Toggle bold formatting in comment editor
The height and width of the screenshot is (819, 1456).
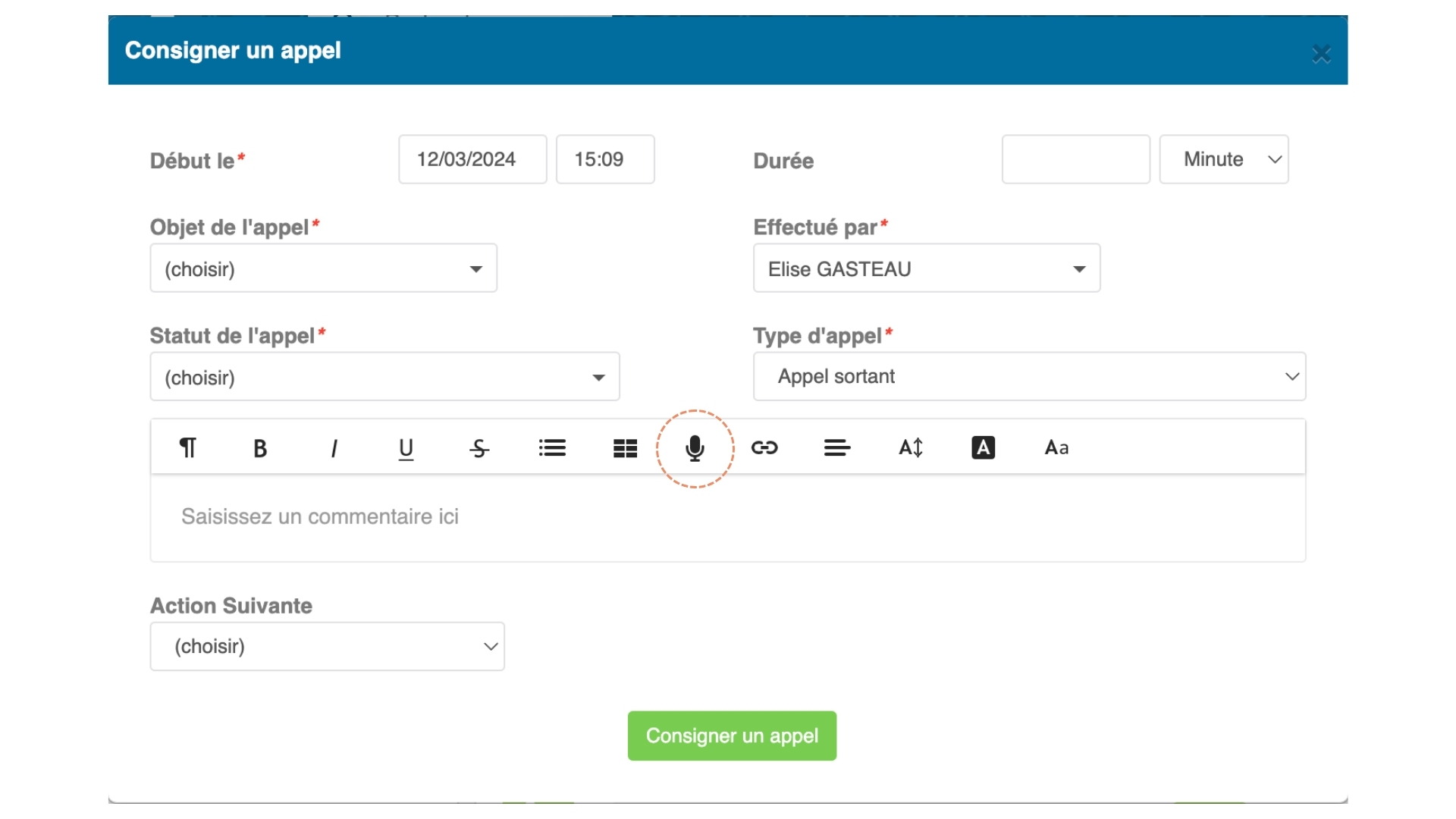[260, 448]
